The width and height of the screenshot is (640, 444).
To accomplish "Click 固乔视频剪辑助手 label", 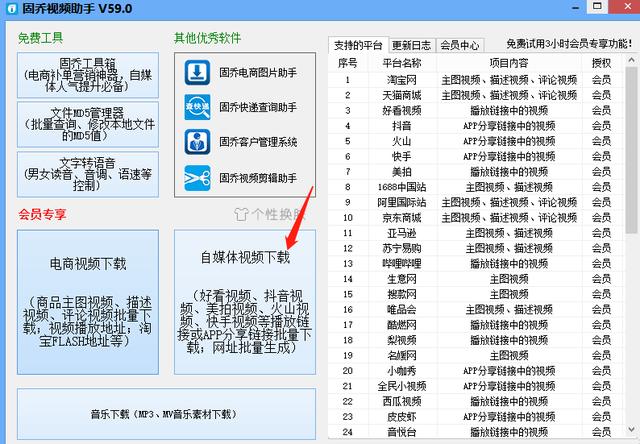I will [x=258, y=178].
